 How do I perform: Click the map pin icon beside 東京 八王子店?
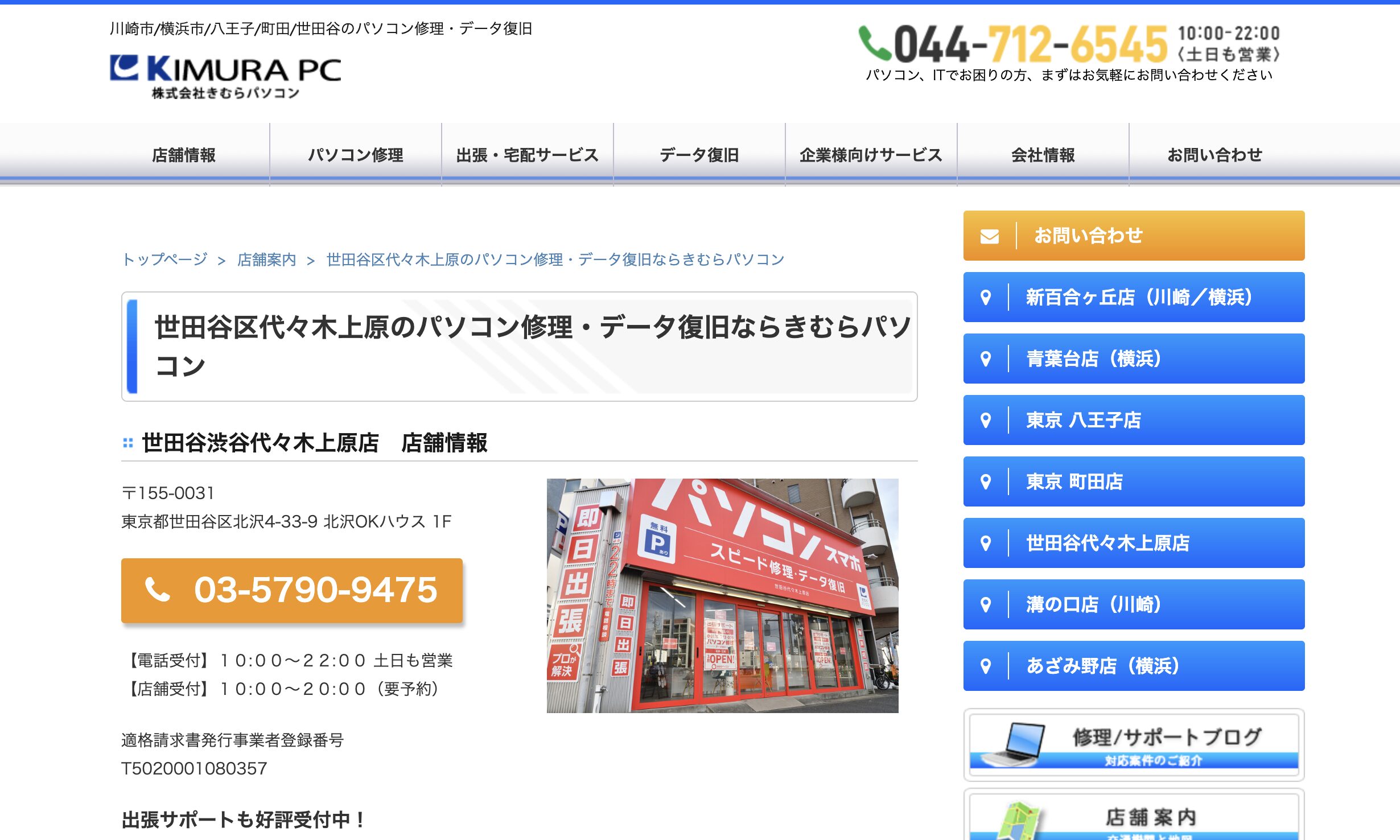[x=986, y=420]
